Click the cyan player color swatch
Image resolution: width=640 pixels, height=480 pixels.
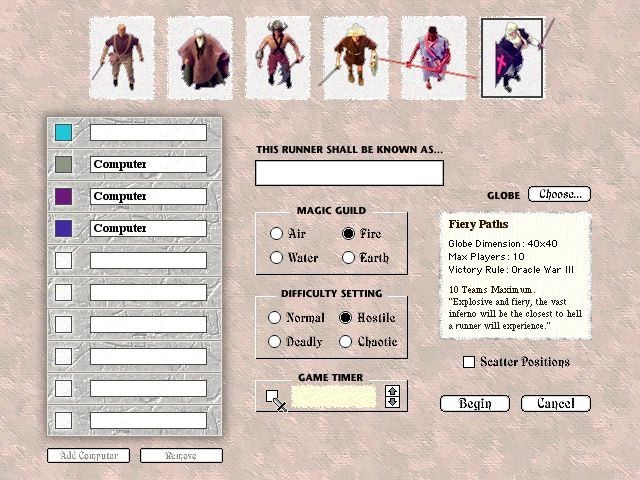click(x=63, y=132)
